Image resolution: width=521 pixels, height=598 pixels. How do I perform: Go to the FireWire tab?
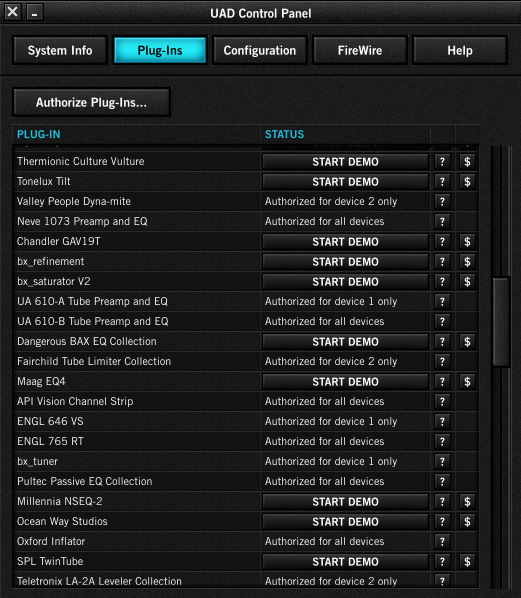tap(360, 50)
